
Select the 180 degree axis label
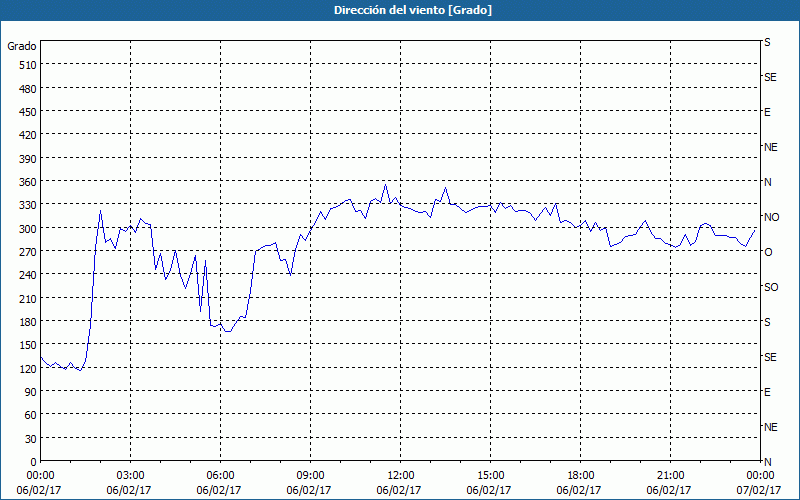28,322
